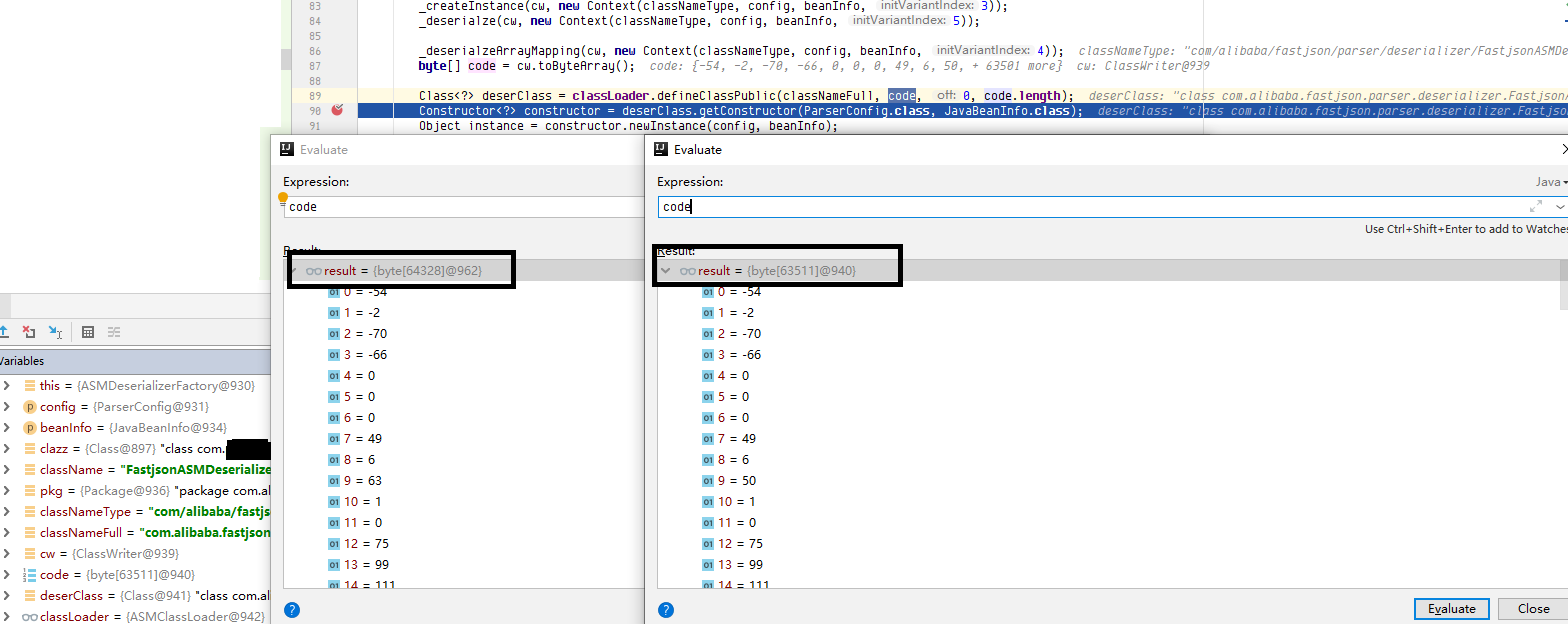Viewport: 1568px width, 624px height.
Task: Remove the breakpoint on line 90
Action: coord(338,110)
